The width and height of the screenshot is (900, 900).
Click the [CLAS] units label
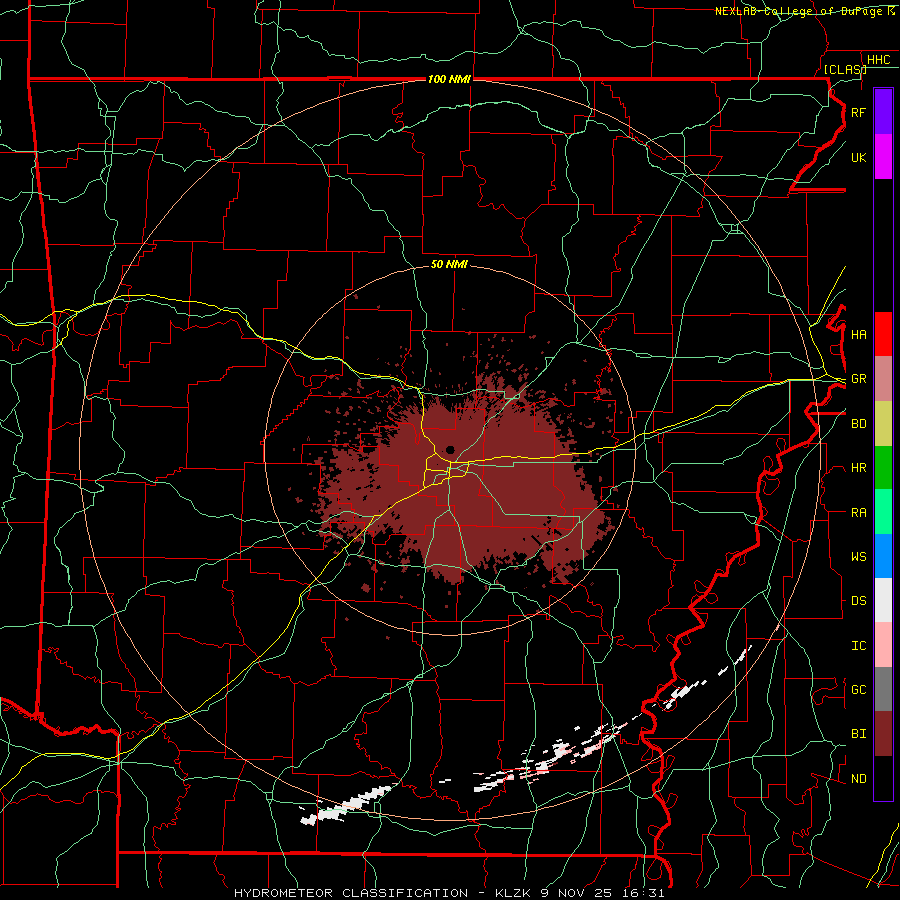click(845, 69)
